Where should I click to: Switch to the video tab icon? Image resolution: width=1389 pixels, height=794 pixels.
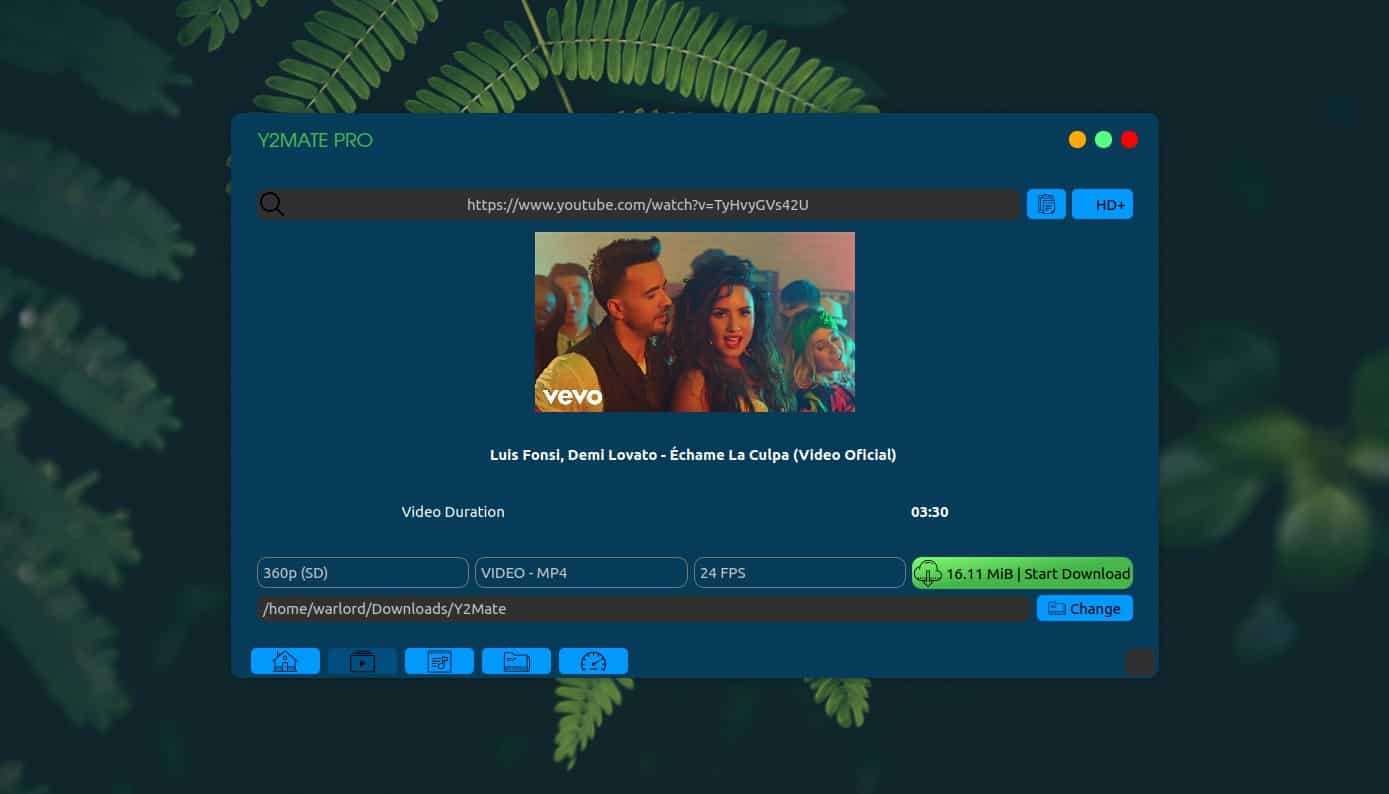click(x=362, y=661)
